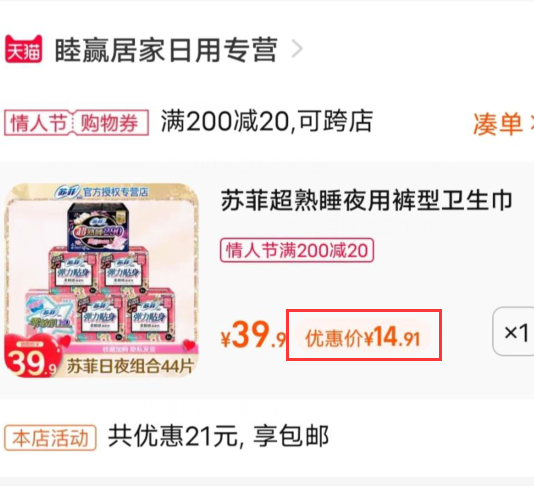Image resolution: width=534 pixels, height=486 pixels.
Task: Tap the 优惠价¥14.91 discount price label
Action: [363, 338]
